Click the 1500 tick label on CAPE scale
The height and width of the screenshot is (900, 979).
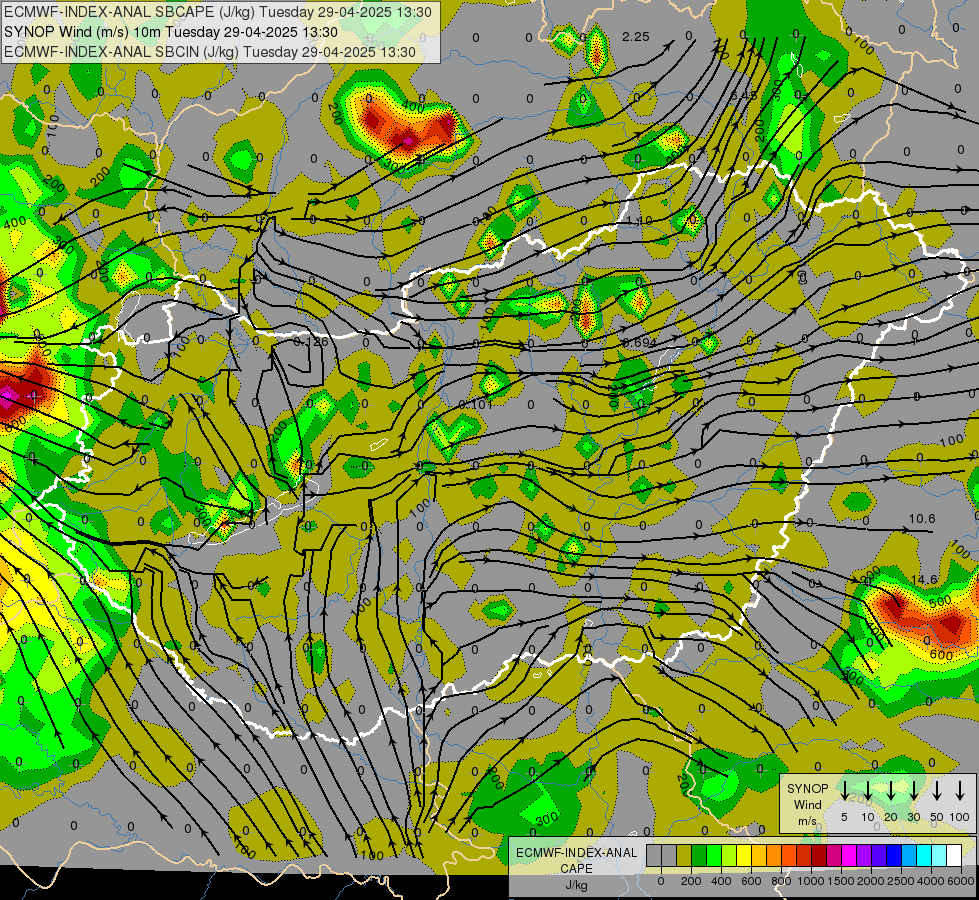(x=841, y=881)
